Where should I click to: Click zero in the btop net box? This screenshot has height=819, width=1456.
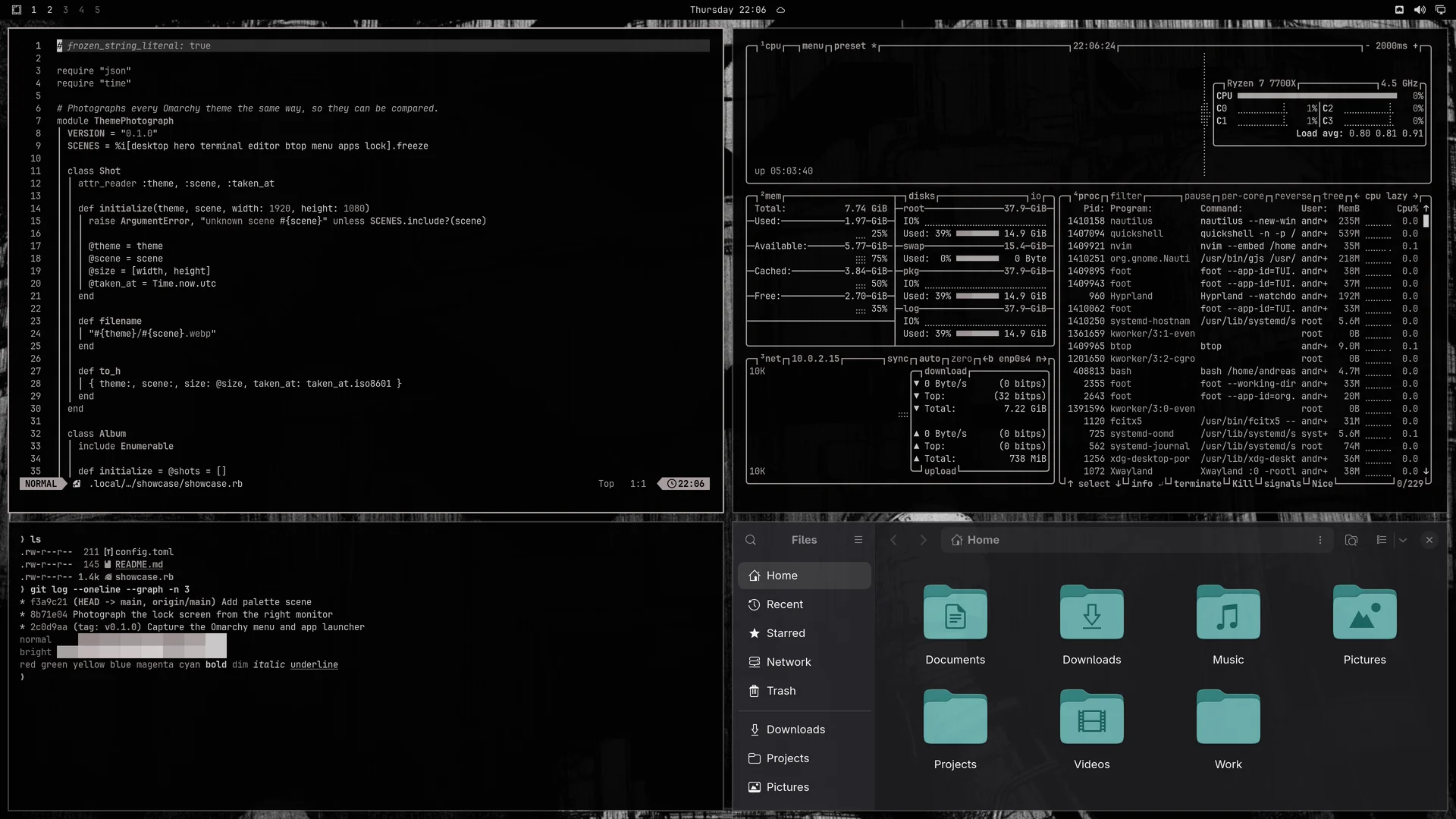pos(962,359)
